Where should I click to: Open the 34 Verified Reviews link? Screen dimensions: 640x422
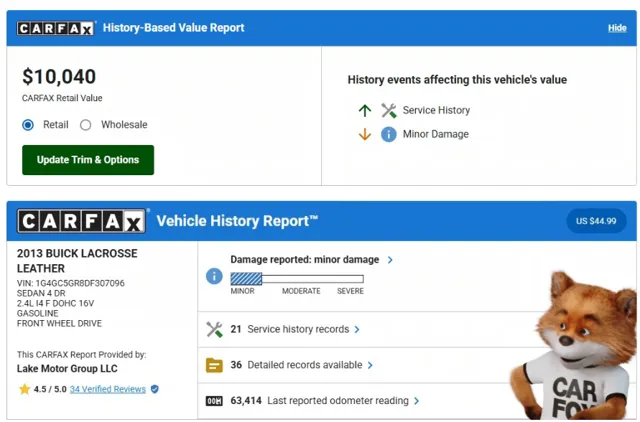pyautogui.click(x=107, y=389)
